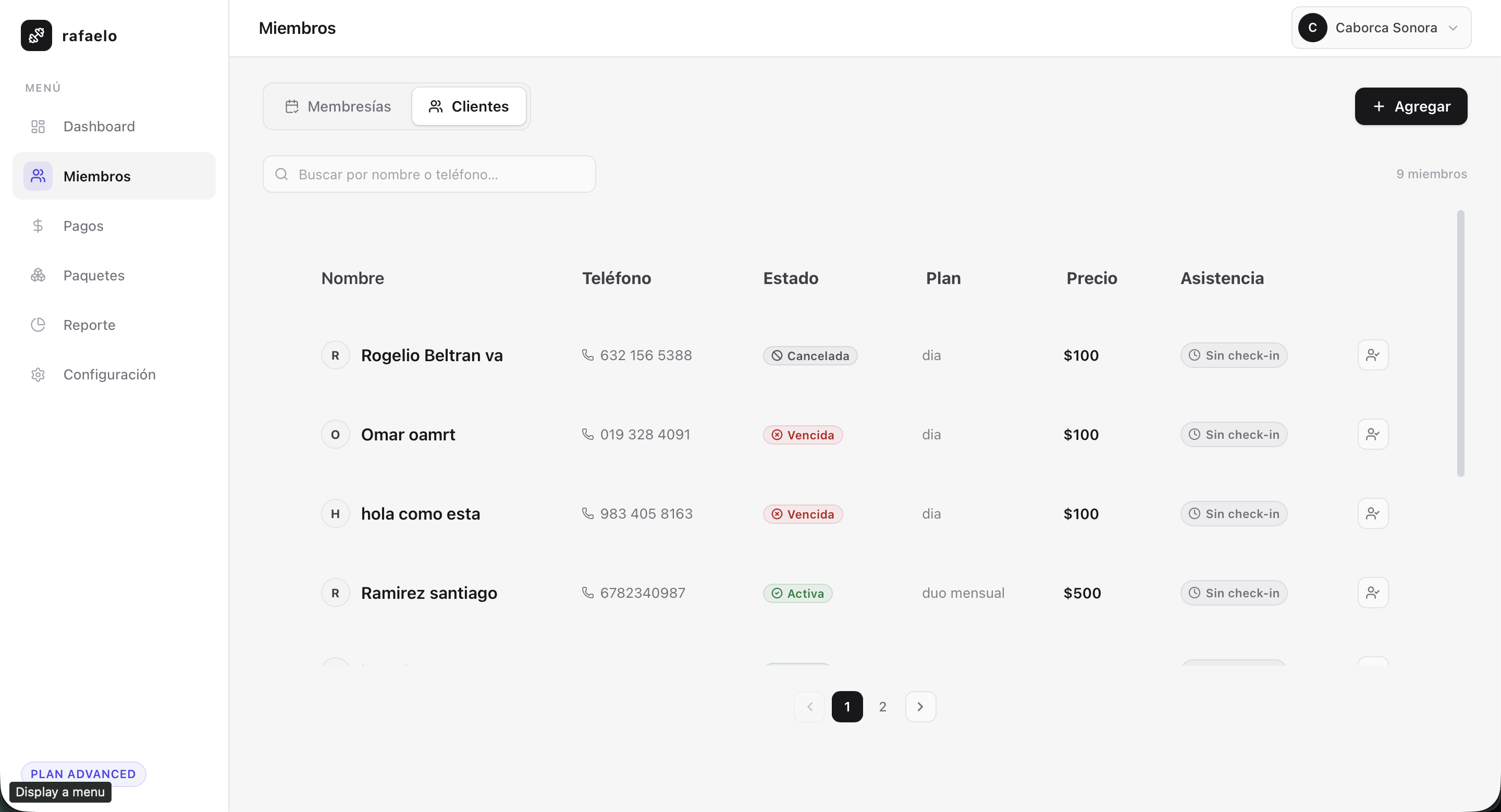Click Cancelada status badge of Rogelio
1501x812 pixels.
click(810, 356)
